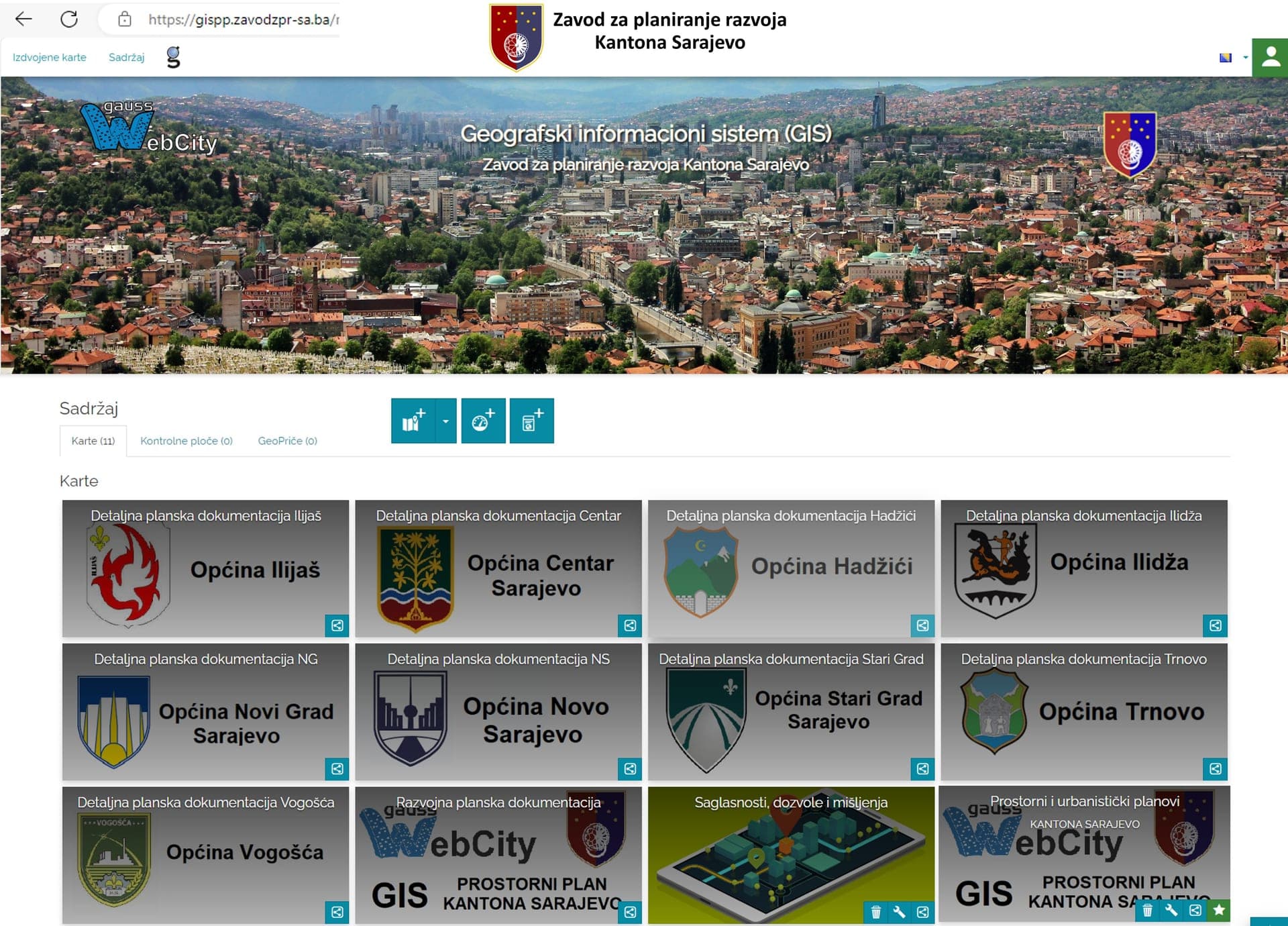Share the Stari Grad map
Viewport: 1288px width, 926px height.
tap(922, 769)
